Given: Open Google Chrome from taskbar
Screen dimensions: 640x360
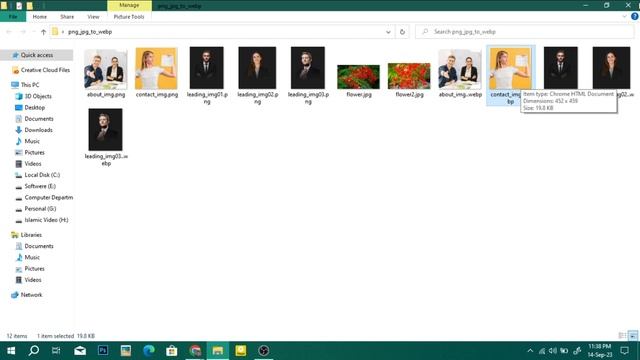Looking at the screenshot, I should pos(195,351).
